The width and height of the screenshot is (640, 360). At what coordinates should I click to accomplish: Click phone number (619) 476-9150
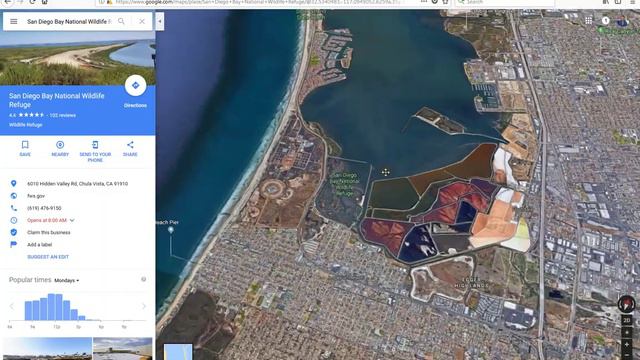[44, 208]
